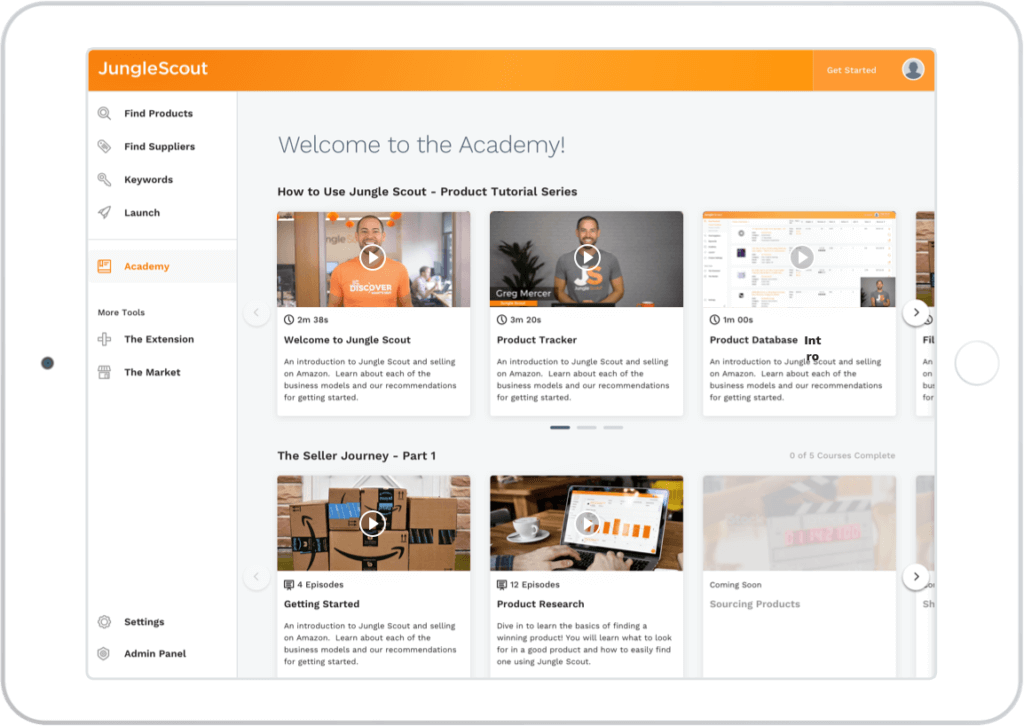Click the Academy sidebar icon
Image resolution: width=1024 pixels, height=726 pixels.
(104, 266)
